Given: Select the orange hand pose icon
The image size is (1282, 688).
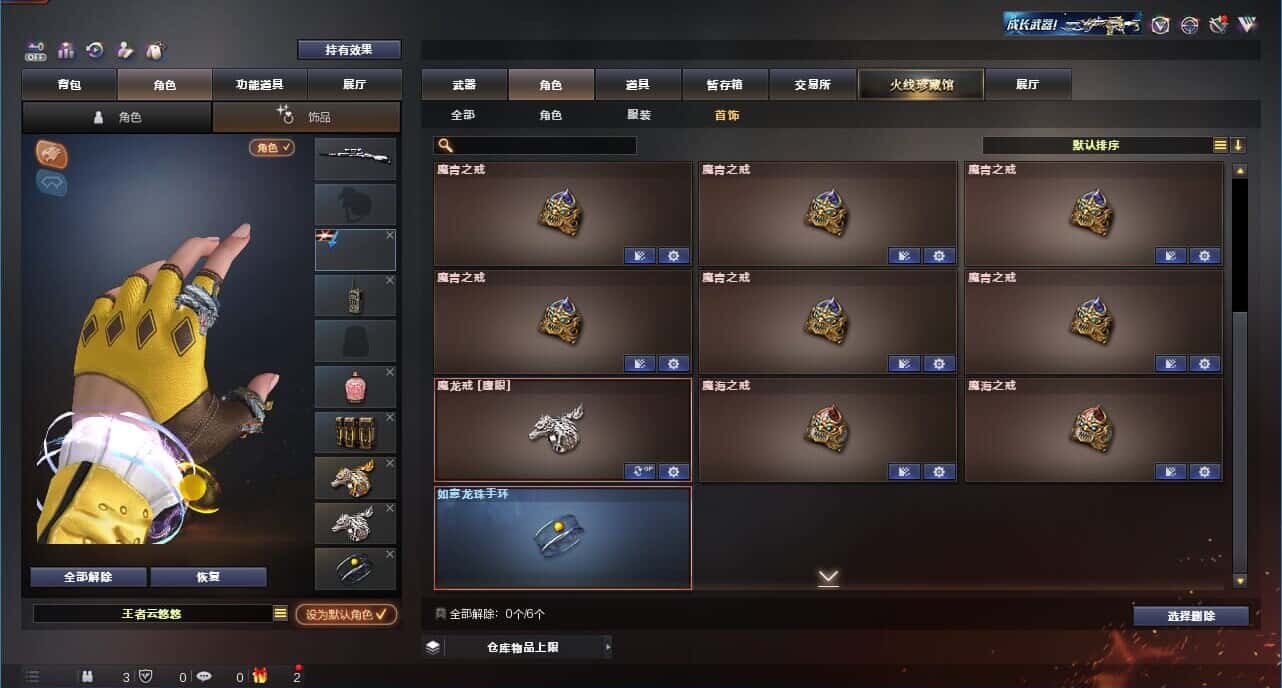Looking at the screenshot, I should coord(52,153).
